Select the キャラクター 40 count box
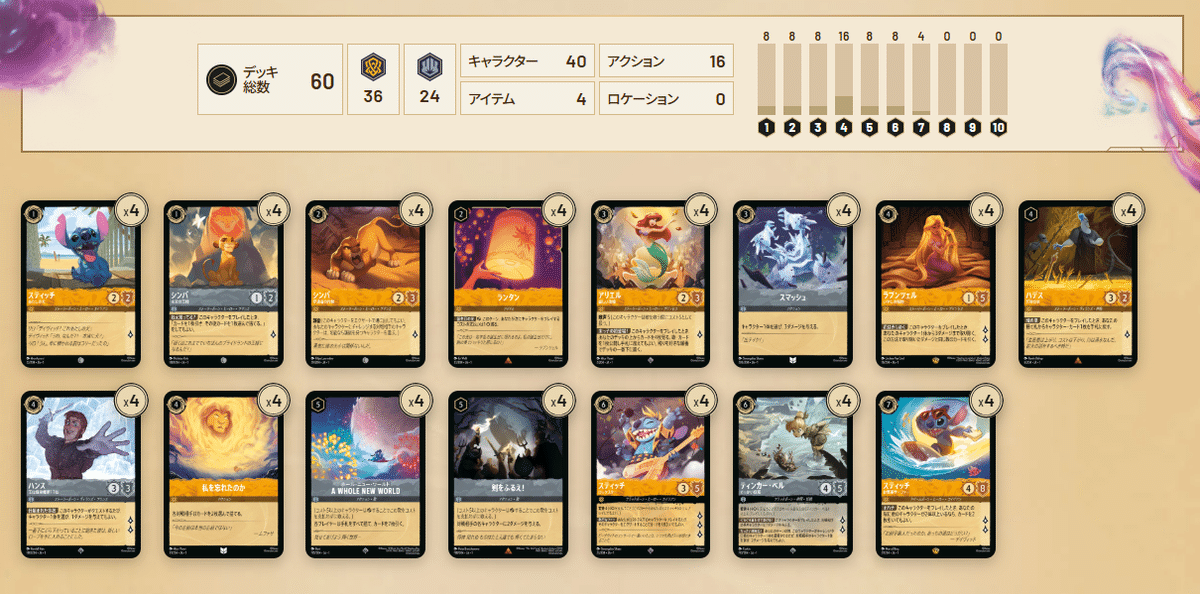 click(x=526, y=62)
